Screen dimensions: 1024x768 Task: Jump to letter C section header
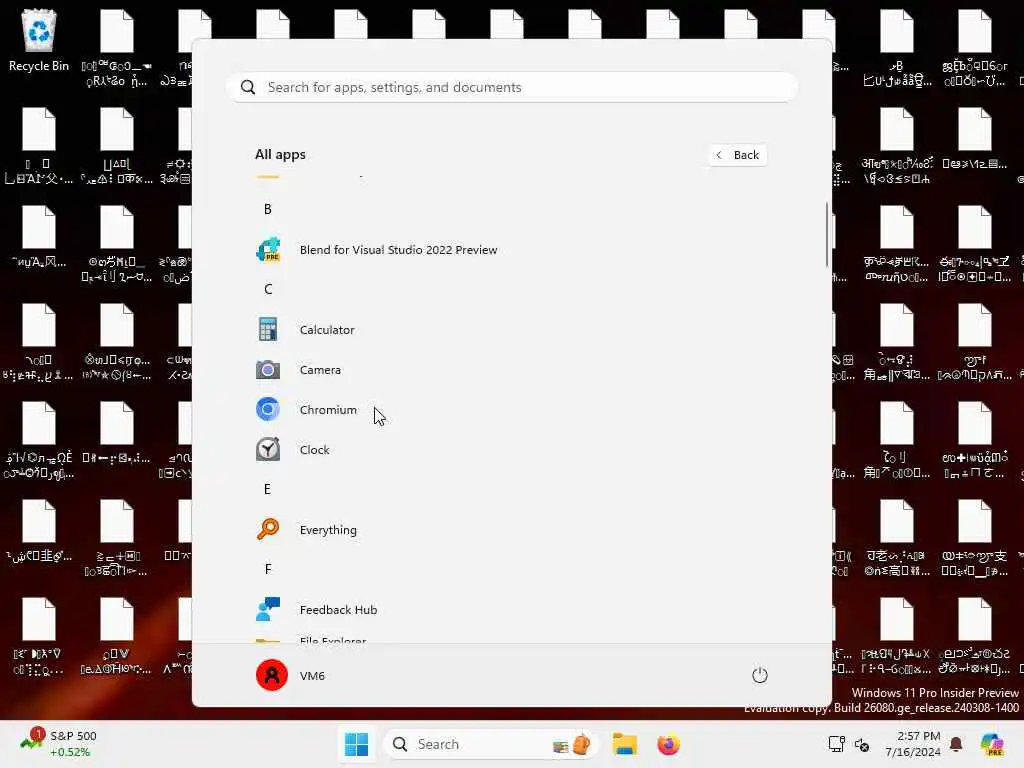coord(268,289)
